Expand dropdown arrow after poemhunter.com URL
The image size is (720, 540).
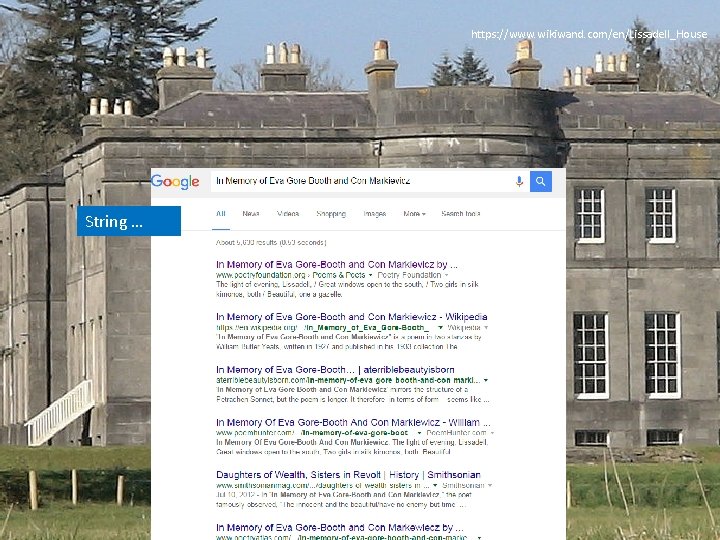[x=419, y=433]
